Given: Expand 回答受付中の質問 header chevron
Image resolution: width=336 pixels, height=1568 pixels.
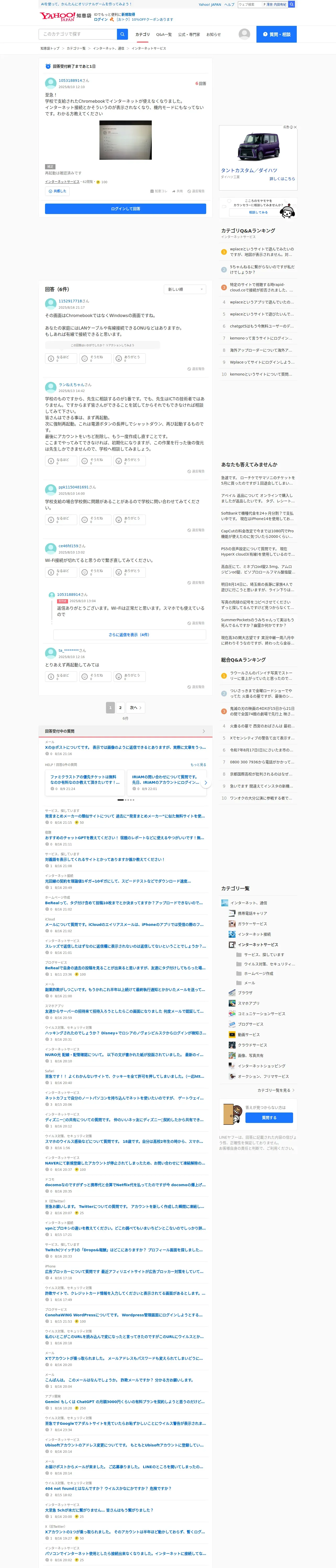Looking at the screenshot, I should 204,731.
